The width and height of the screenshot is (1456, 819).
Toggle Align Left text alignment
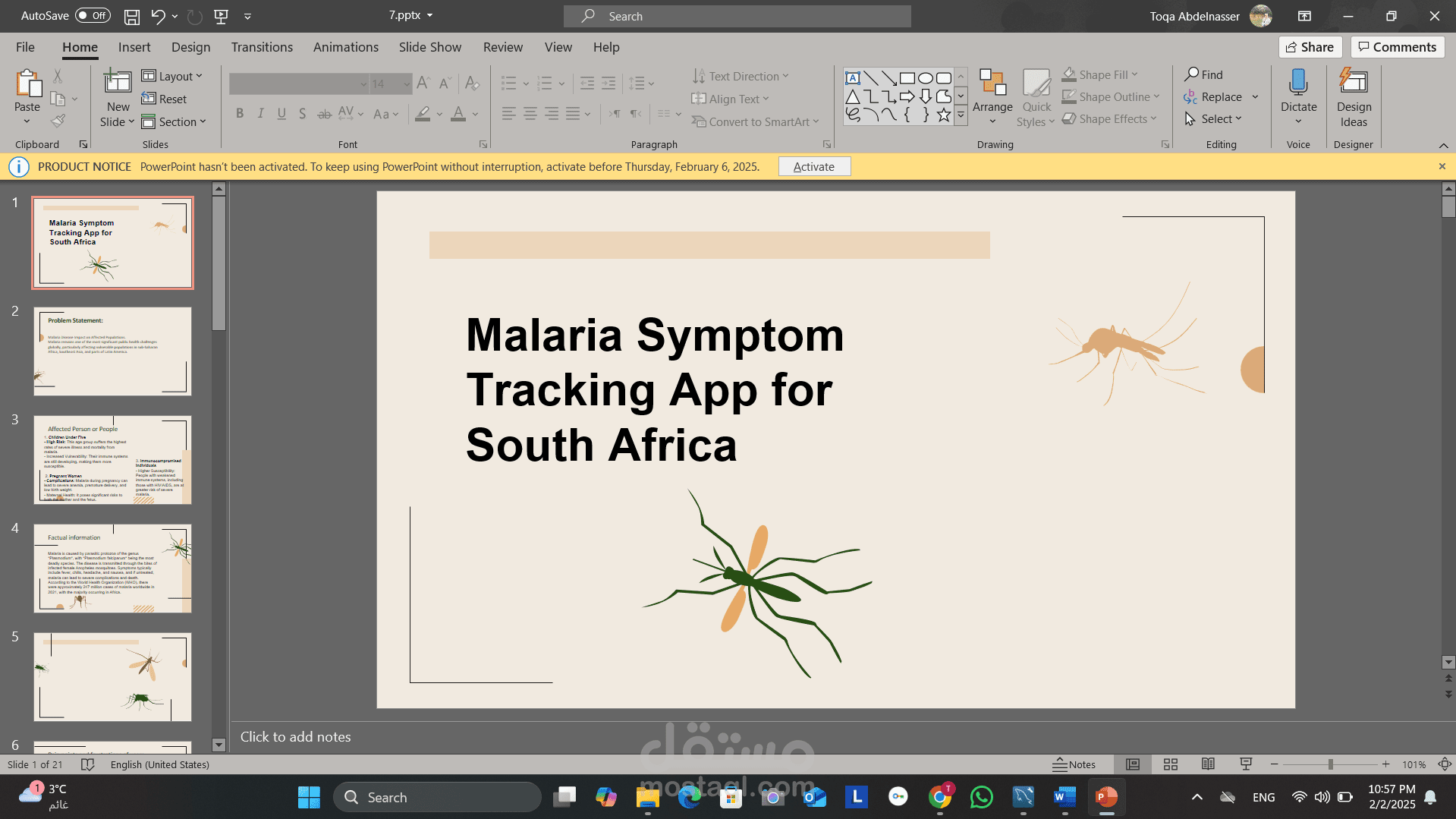(508, 114)
